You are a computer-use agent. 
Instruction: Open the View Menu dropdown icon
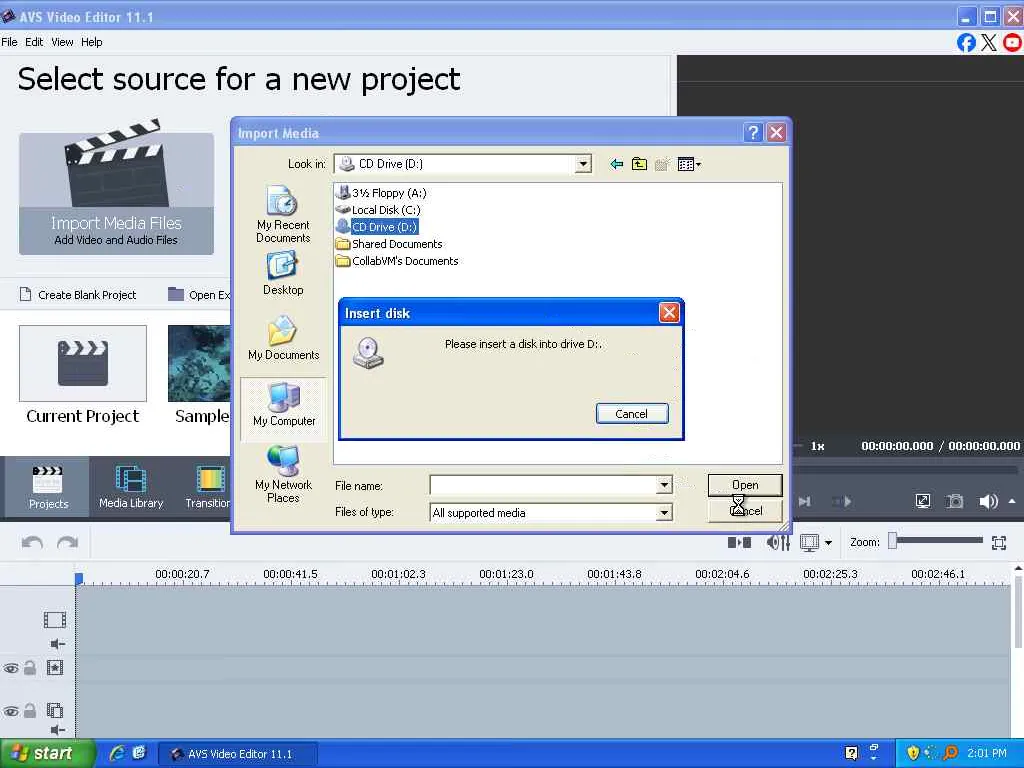coord(689,164)
